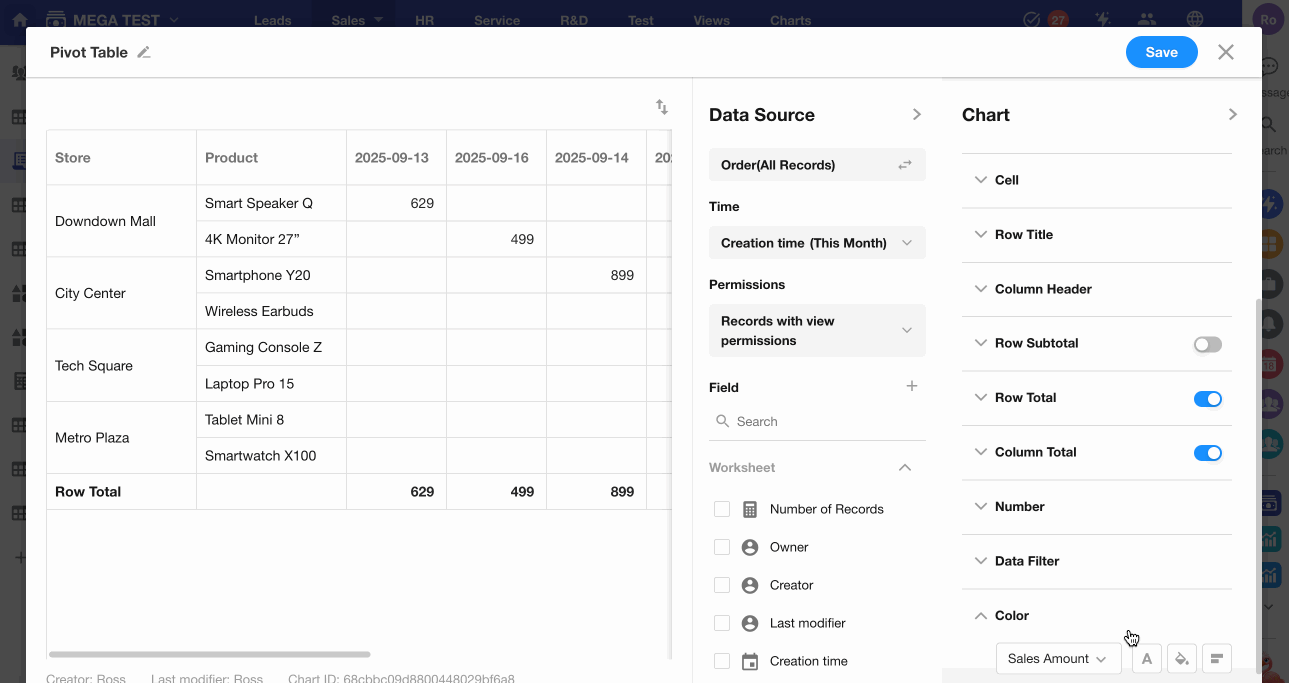Click the fill color bucket icon
This screenshot has height=683, width=1289.
pyautogui.click(x=1182, y=658)
